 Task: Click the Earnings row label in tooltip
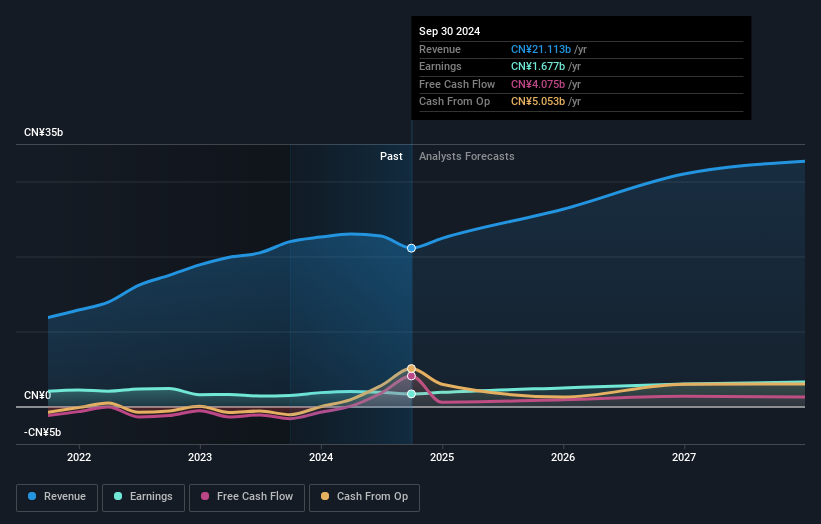[x=440, y=66]
